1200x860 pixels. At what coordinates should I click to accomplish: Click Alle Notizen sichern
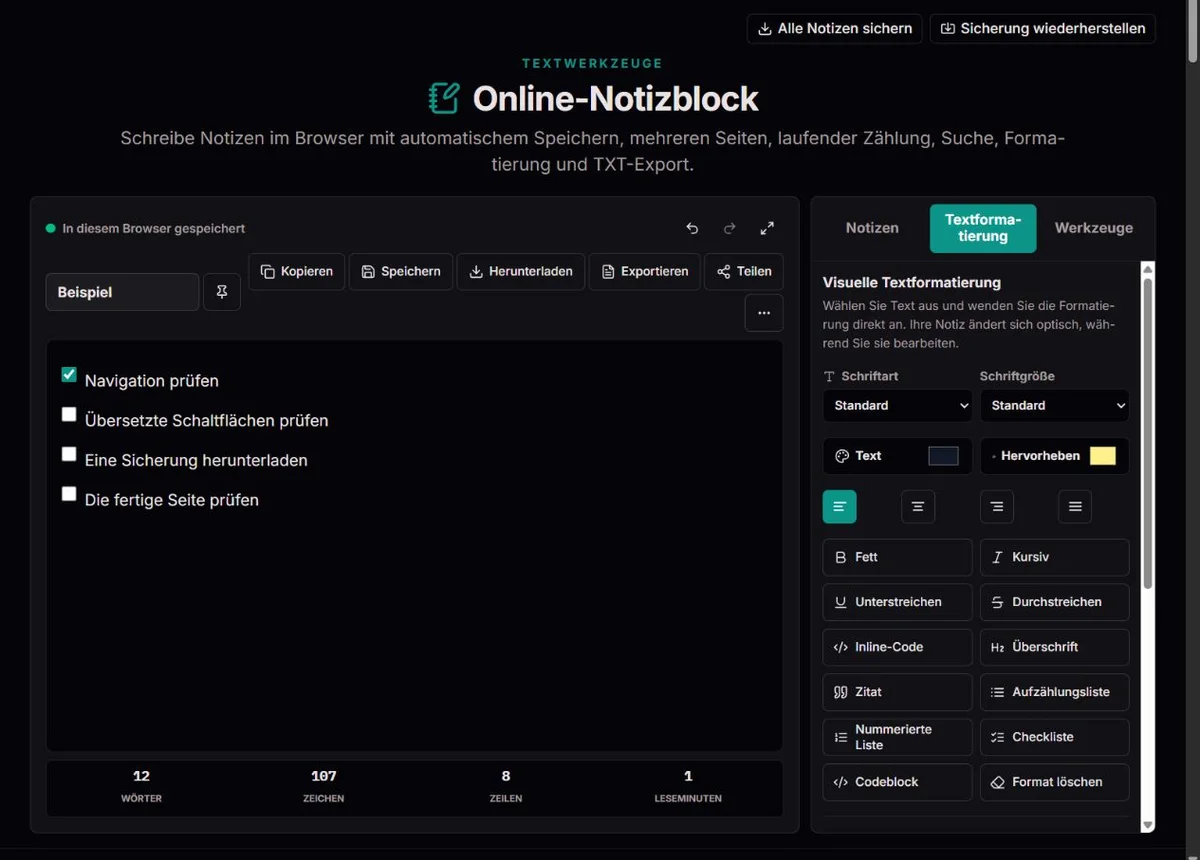click(834, 28)
